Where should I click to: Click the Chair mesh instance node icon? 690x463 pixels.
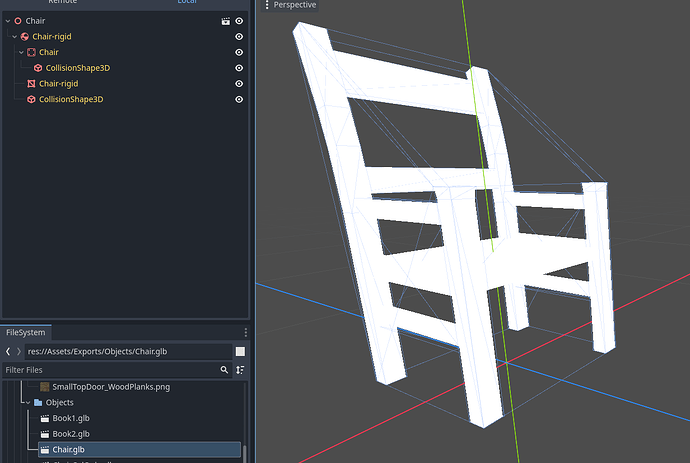click(31, 52)
